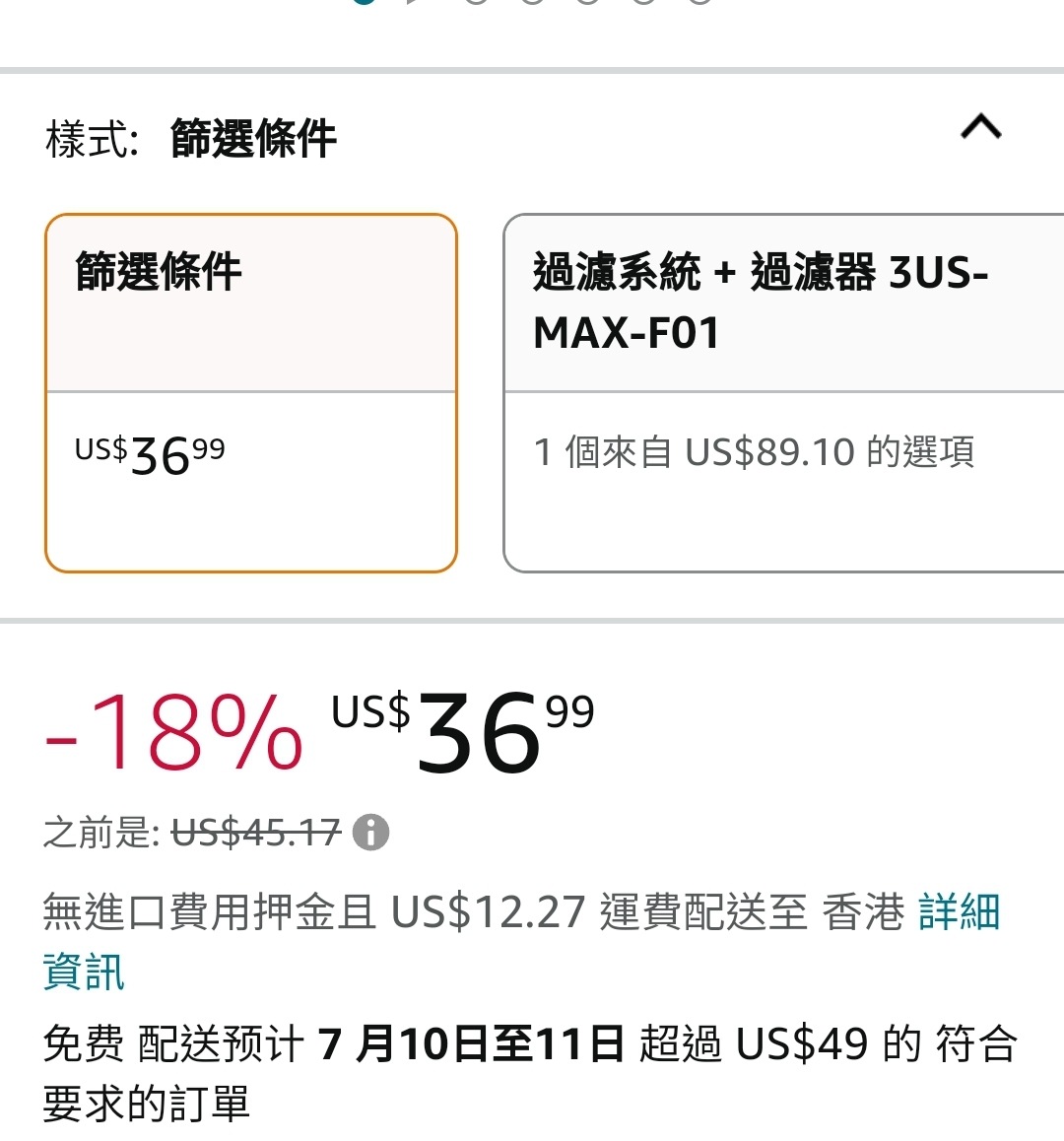
Task: Select the 篩選條件 style card
Action: 251,393
